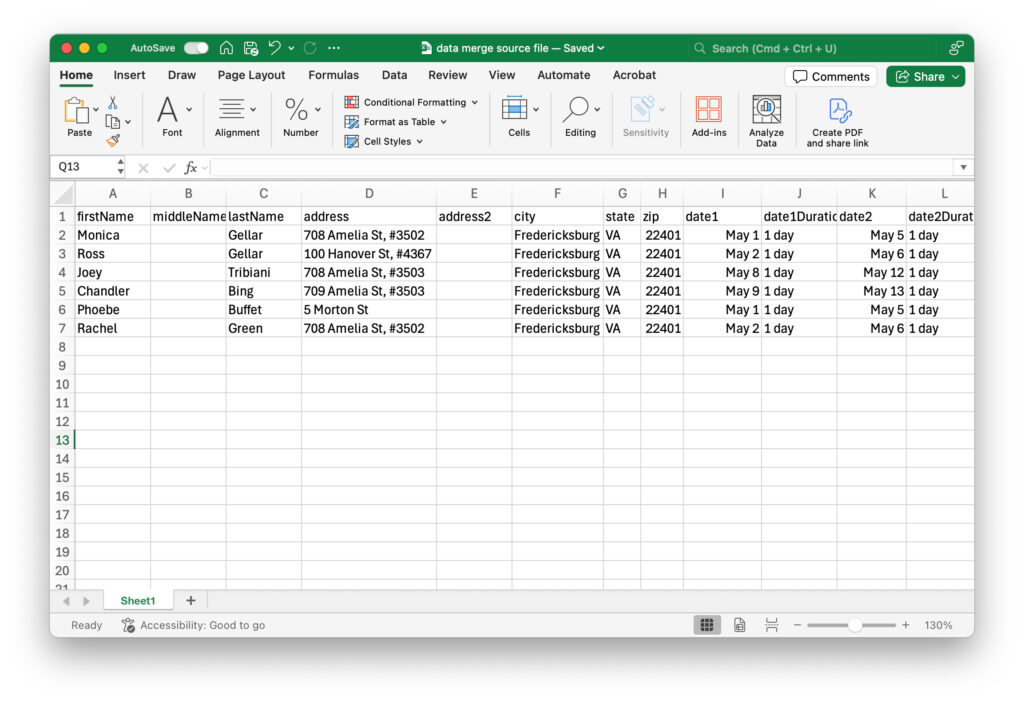Open the Data ribbon tab

click(x=394, y=75)
